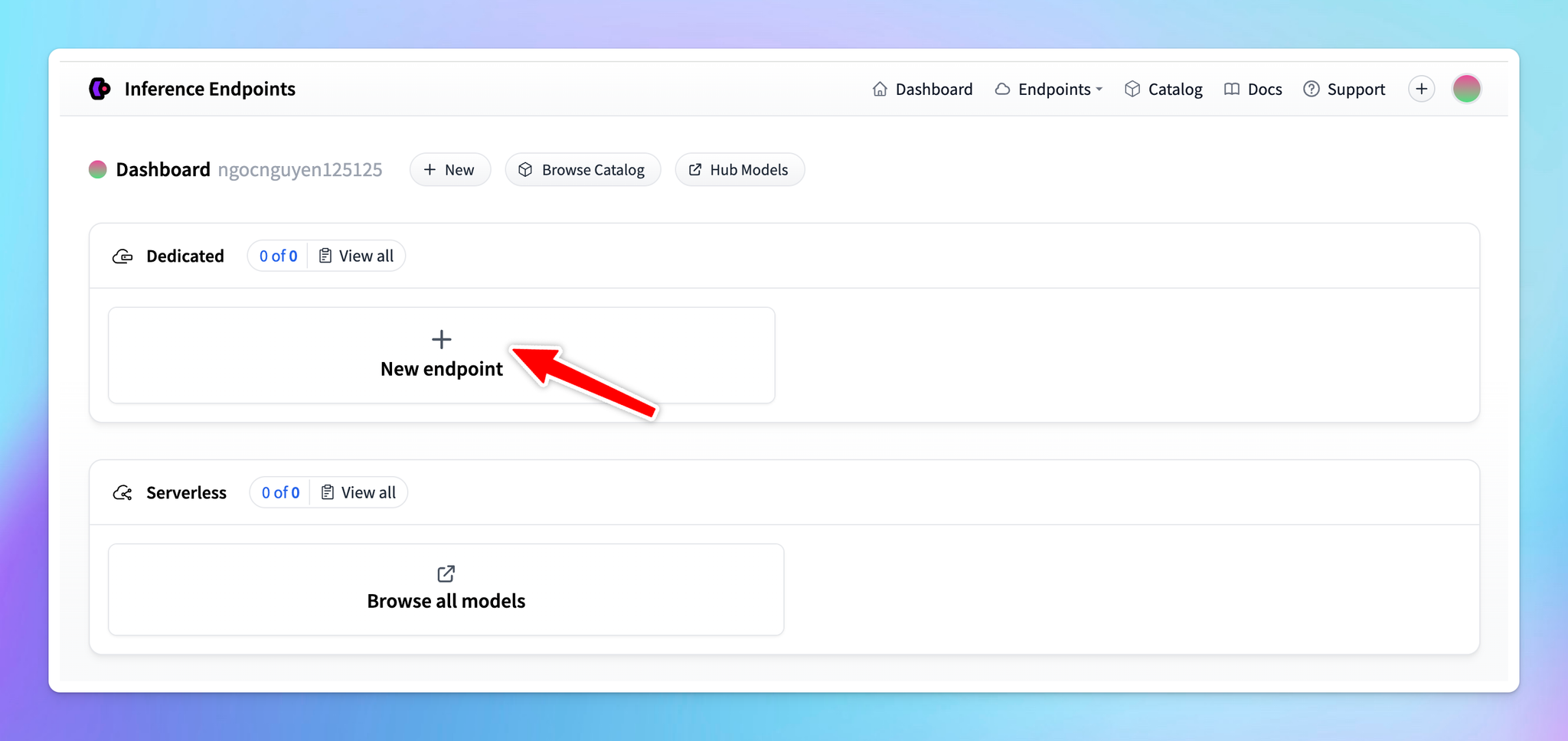Click the book icon beside Docs
The width and height of the screenshot is (1568, 741).
tap(1232, 89)
